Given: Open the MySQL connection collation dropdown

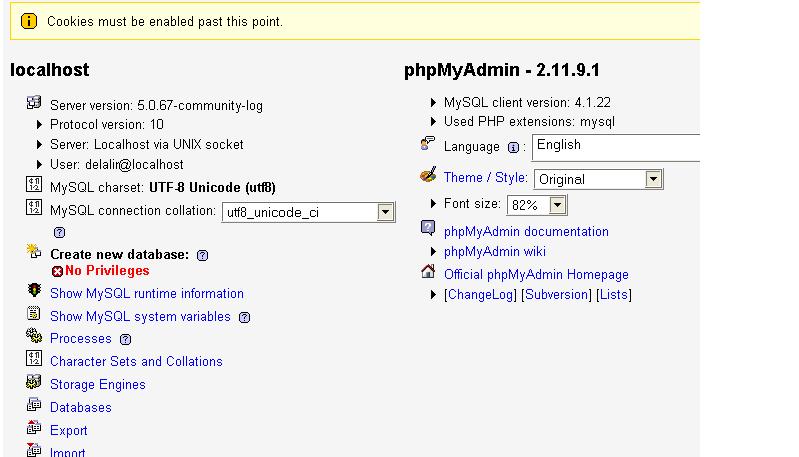Looking at the screenshot, I should point(308,212).
